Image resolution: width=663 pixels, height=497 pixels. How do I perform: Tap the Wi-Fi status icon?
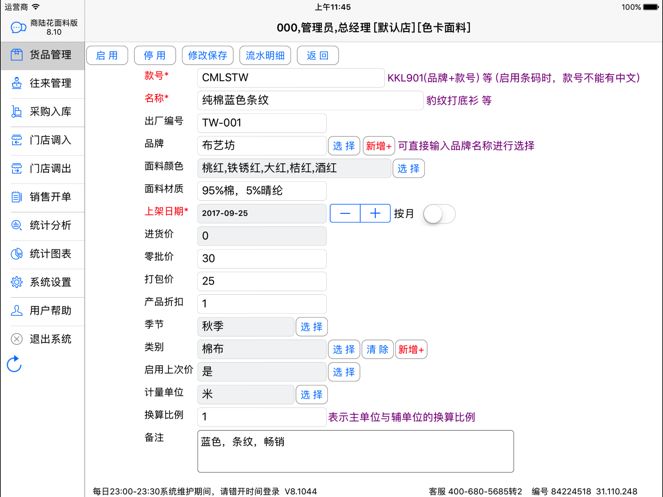[x=36, y=7]
